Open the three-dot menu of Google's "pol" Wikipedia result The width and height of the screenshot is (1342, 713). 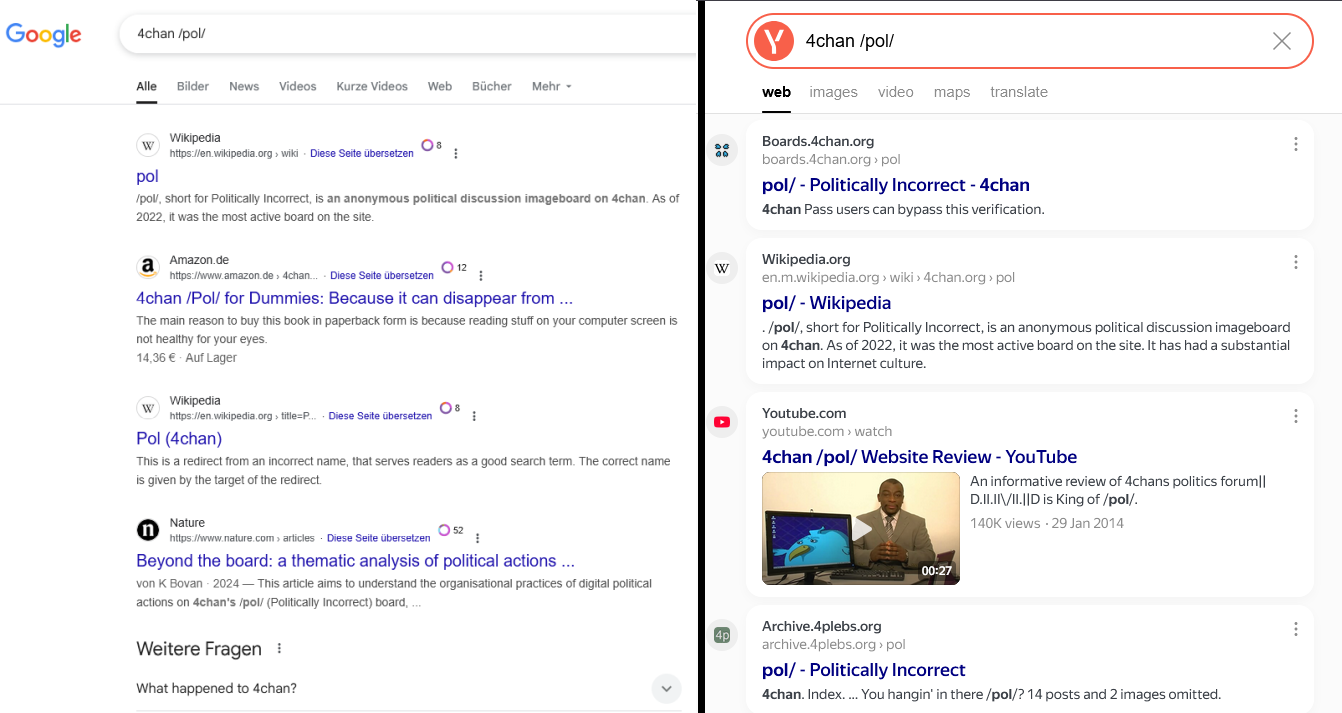[x=456, y=154]
